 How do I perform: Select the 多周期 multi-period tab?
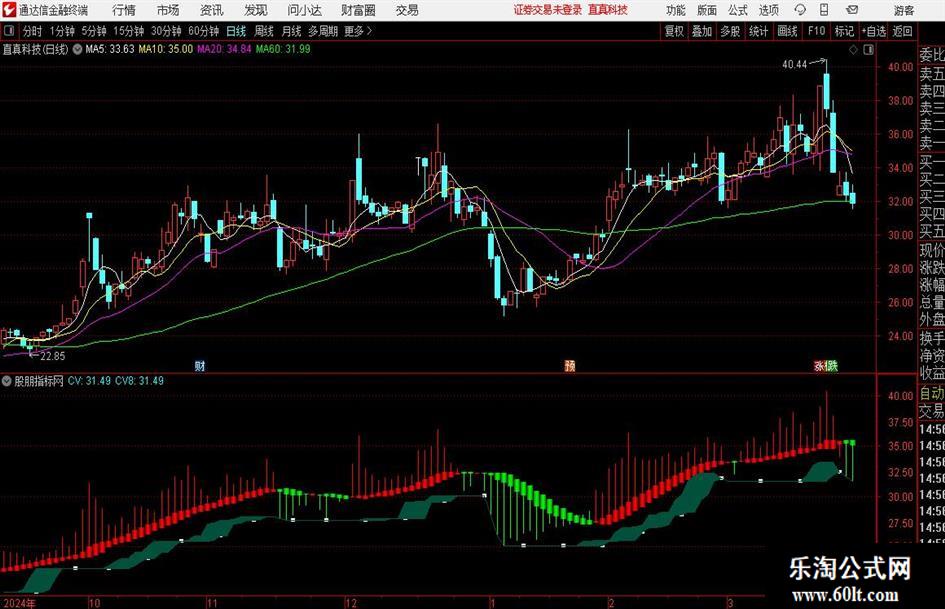pos(323,31)
